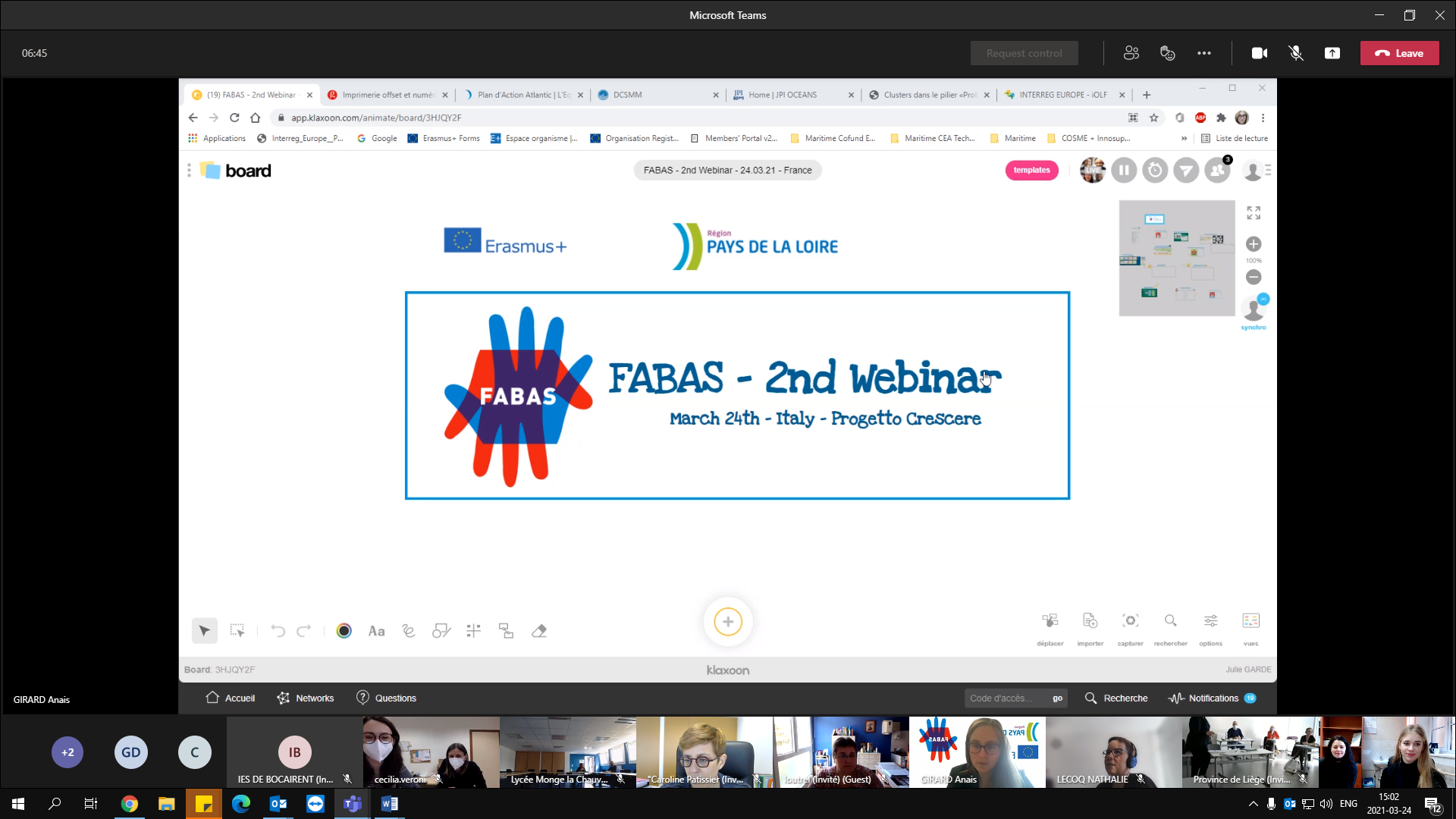Leave the Teams meeting
The height and width of the screenshot is (819, 1456).
coord(1399,53)
